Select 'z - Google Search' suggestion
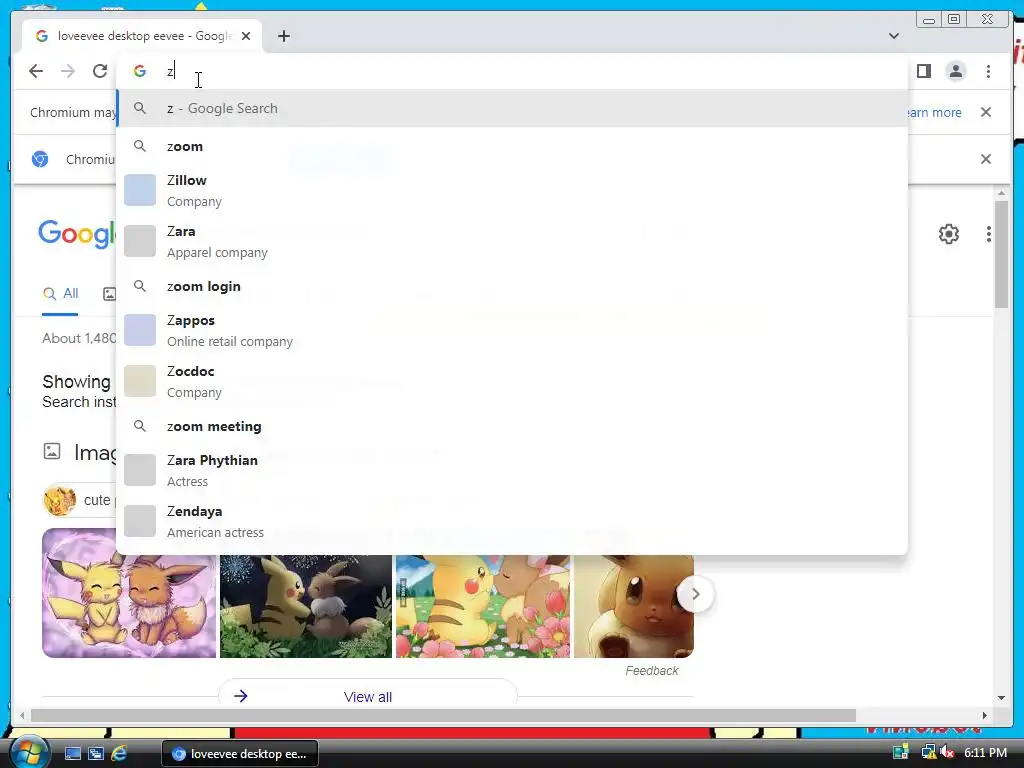This screenshot has width=1024, height=768. [513, 108]
